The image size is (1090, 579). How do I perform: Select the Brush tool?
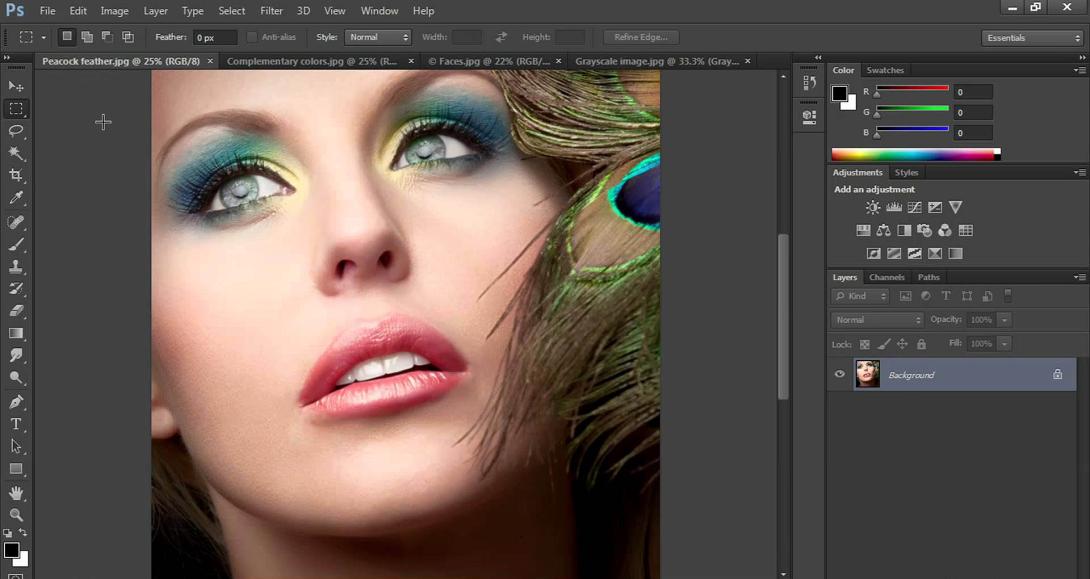coord(16,245)
